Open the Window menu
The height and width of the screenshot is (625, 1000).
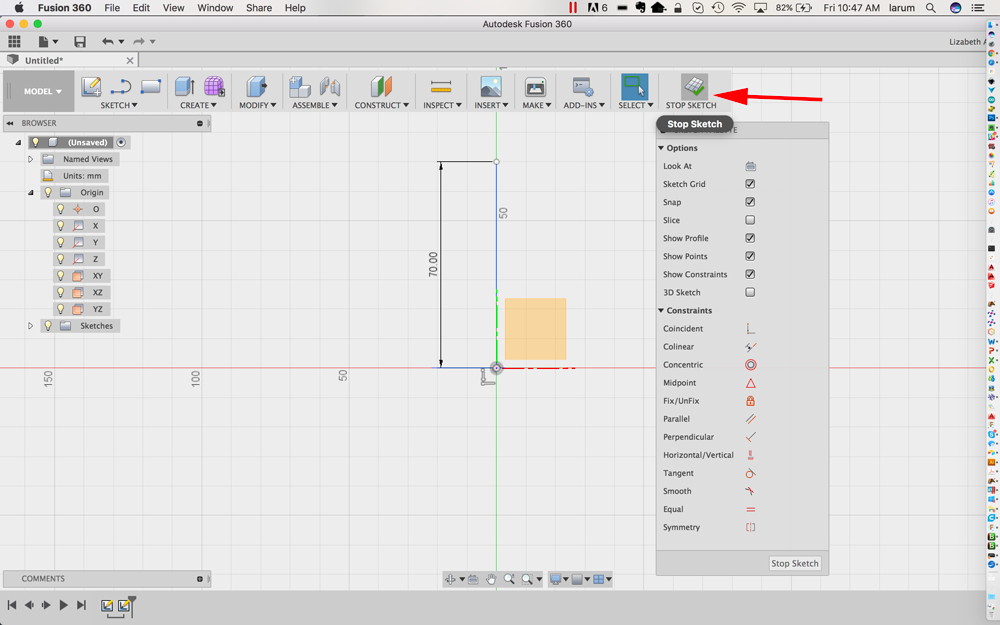(216, 8)
